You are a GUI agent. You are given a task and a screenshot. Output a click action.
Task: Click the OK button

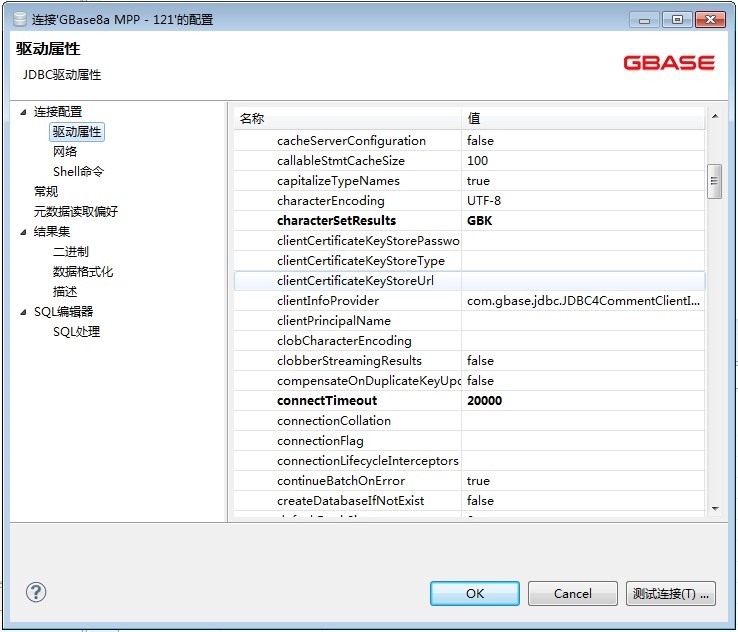475,593
